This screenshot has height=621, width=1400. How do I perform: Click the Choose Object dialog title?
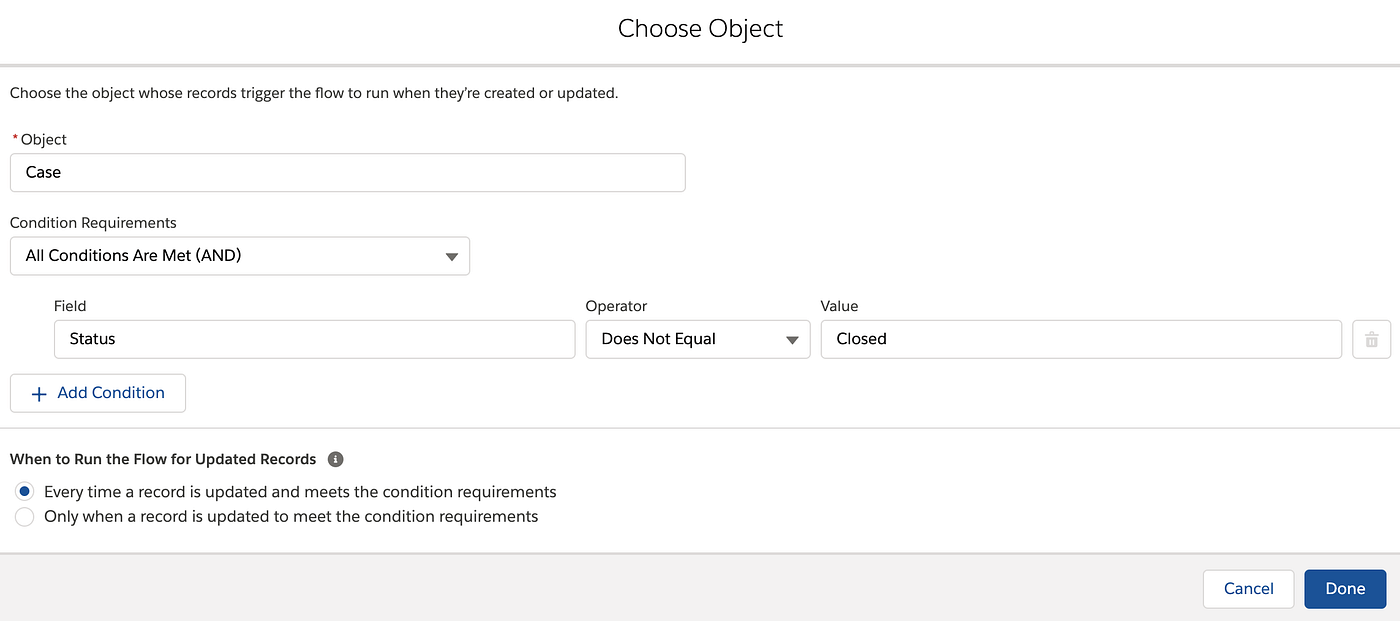(700, 29)
